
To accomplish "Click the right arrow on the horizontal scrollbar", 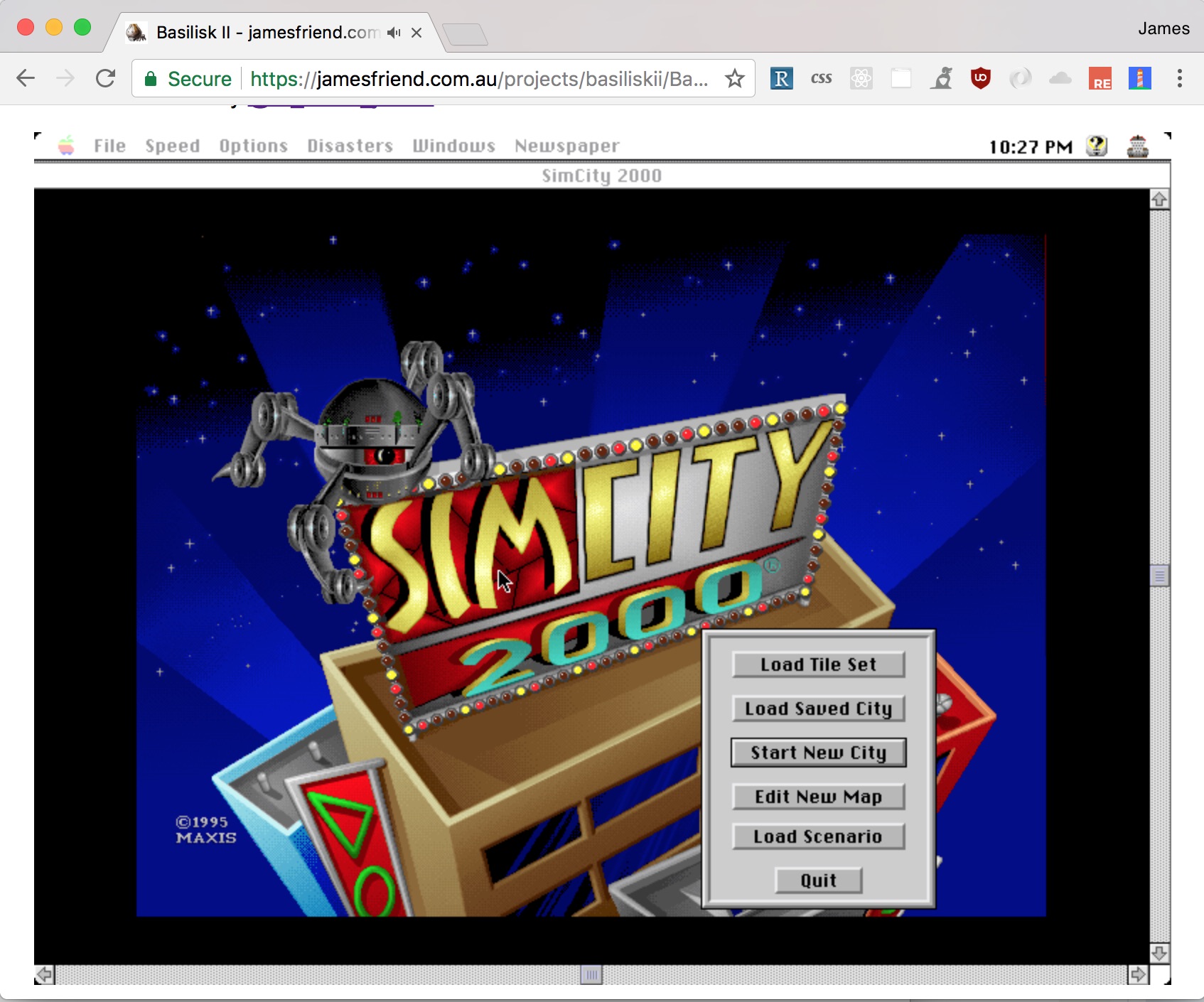I will click(1138, 975).
